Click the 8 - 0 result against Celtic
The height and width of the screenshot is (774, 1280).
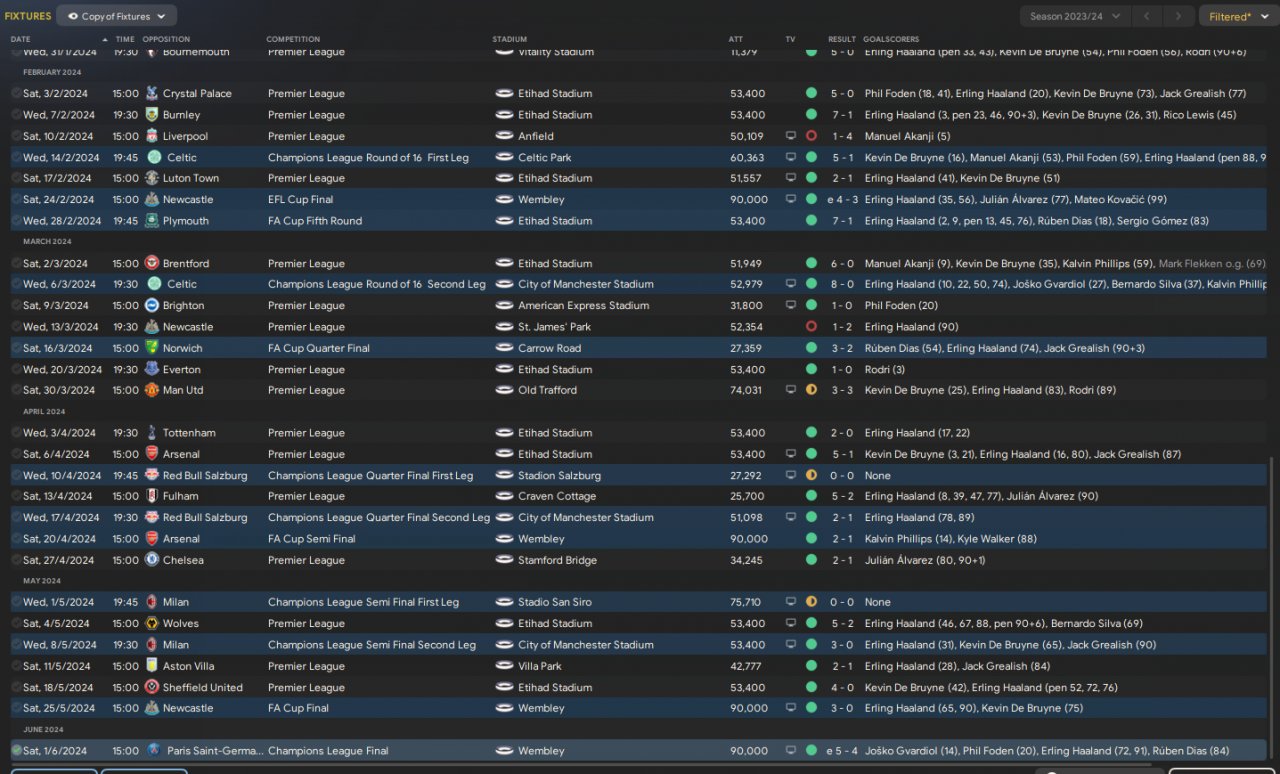pyautogui.click(x=842, y=284)
